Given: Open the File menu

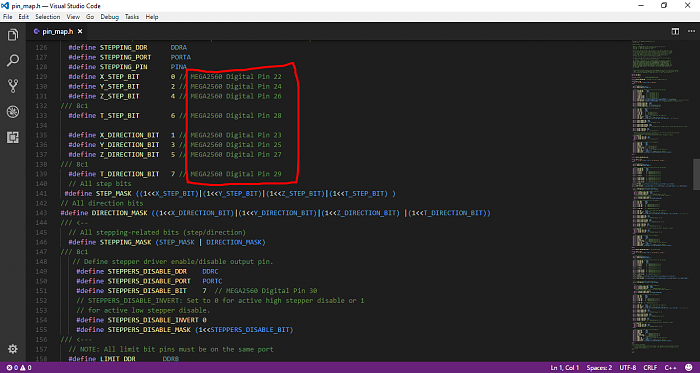Looking at the screenshot, I should [8, 17].
